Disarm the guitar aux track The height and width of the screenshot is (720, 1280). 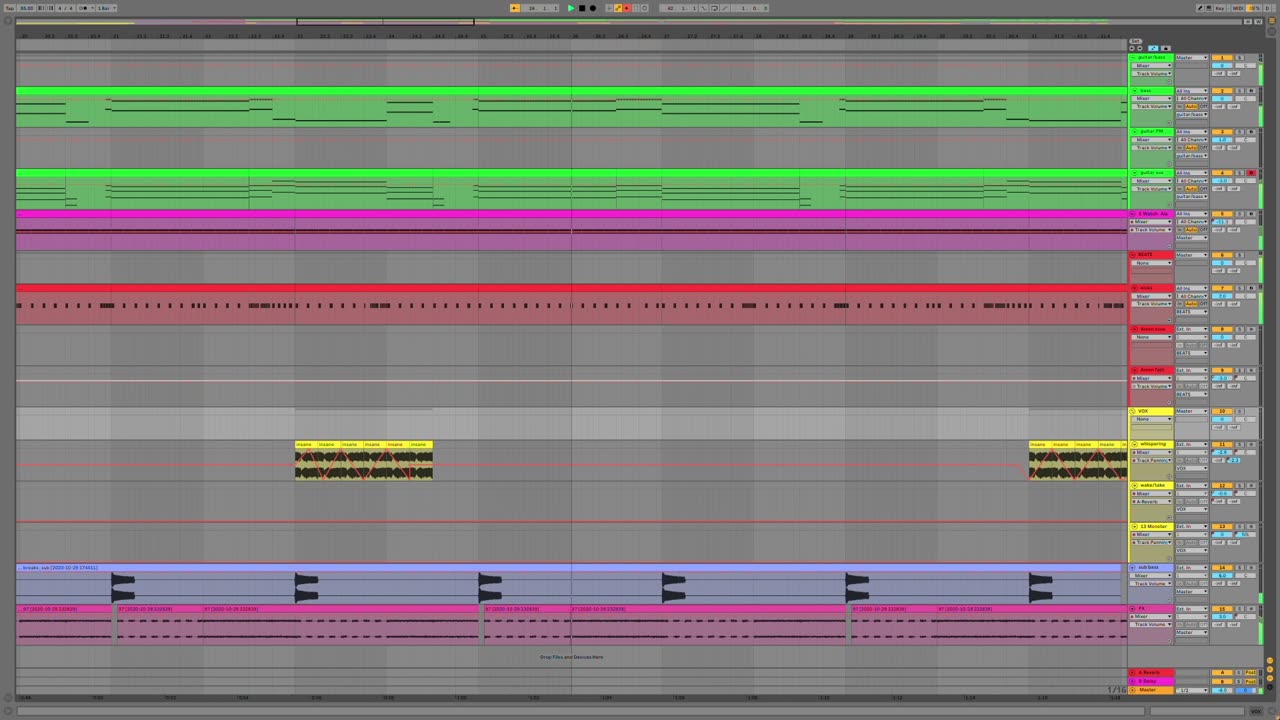tap(1251, 173)
